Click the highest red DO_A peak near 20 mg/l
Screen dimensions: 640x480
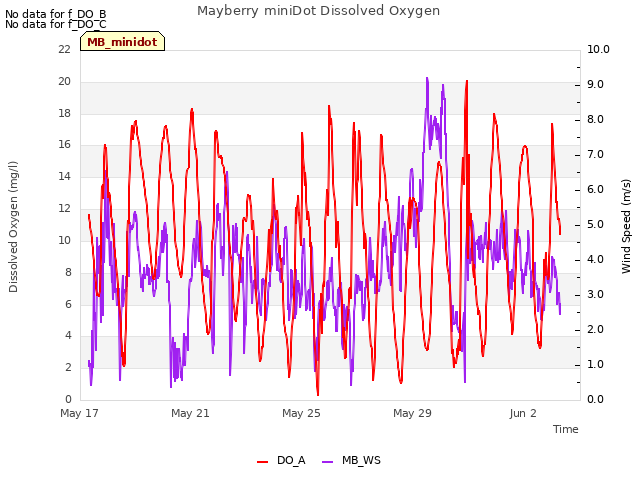pyautogui.click(x=467, y=82)
